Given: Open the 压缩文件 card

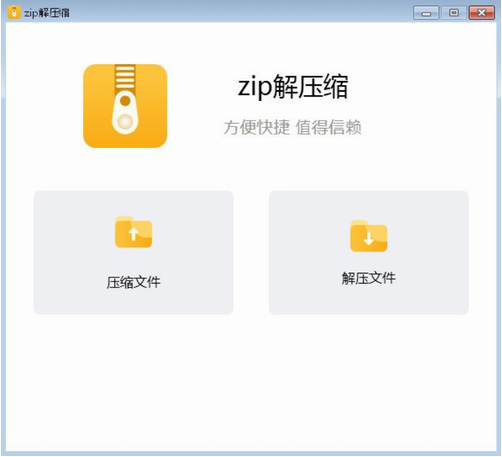Looking at the screenshot, I should click(x=133, y=252).
